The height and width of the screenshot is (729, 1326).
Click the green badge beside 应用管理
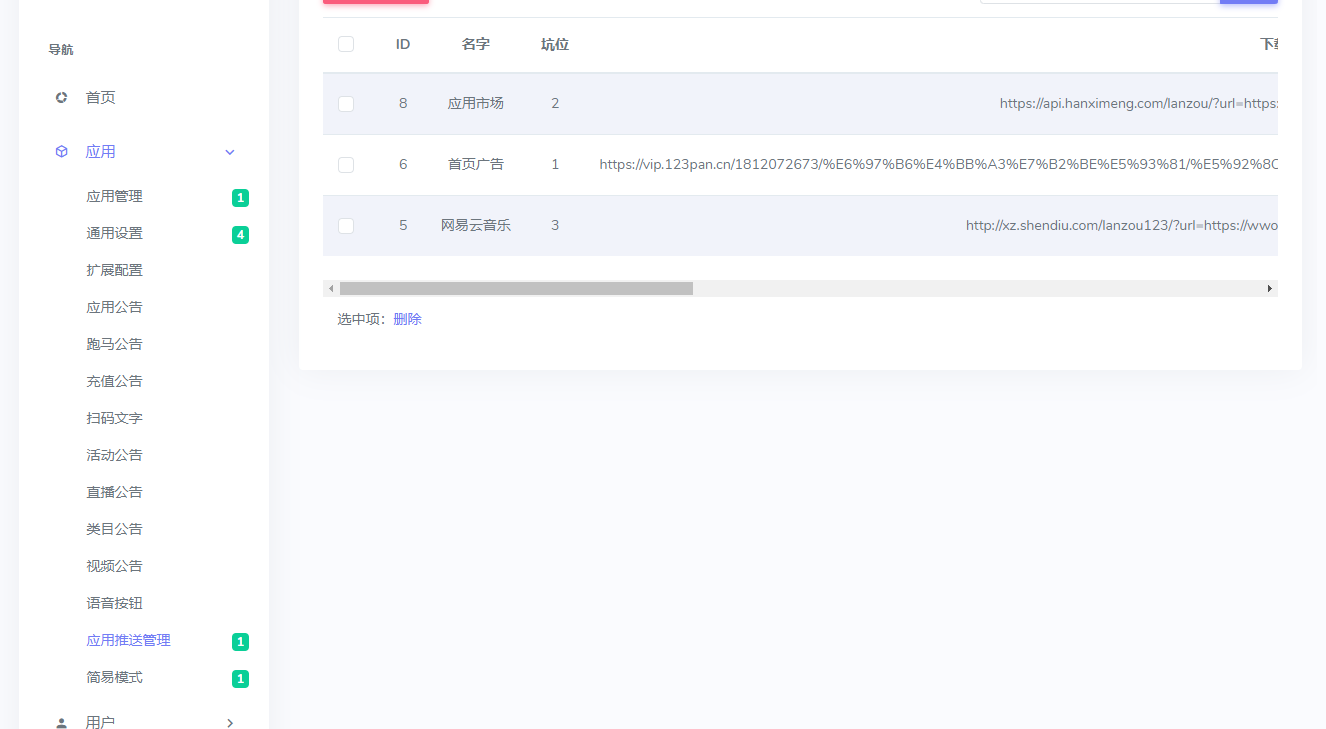click(x=240, y=197)
